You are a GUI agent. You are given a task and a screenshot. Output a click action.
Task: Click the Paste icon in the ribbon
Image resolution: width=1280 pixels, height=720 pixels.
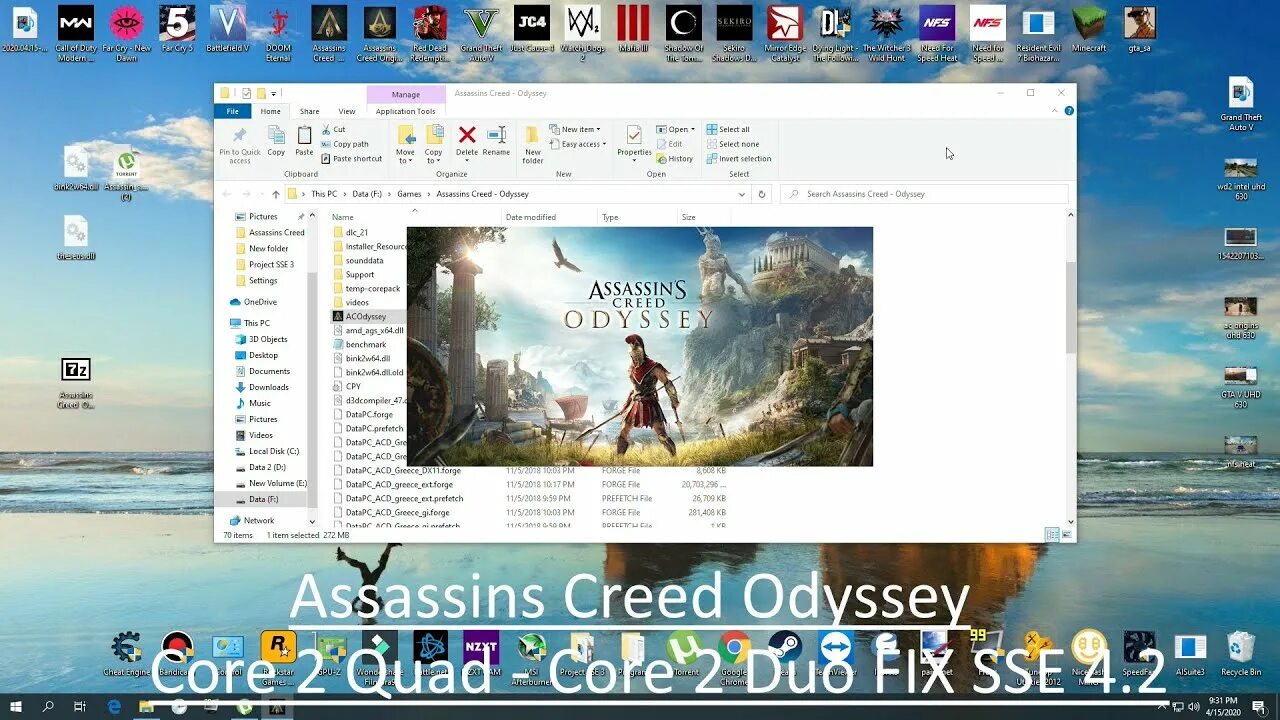coord(304,136)
